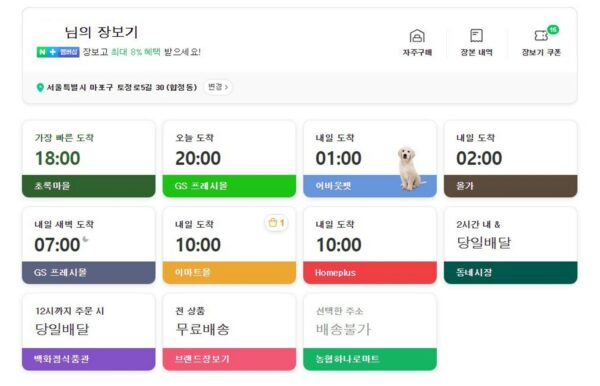
Task: Click the green location pin icon
Action: (40, 88)
